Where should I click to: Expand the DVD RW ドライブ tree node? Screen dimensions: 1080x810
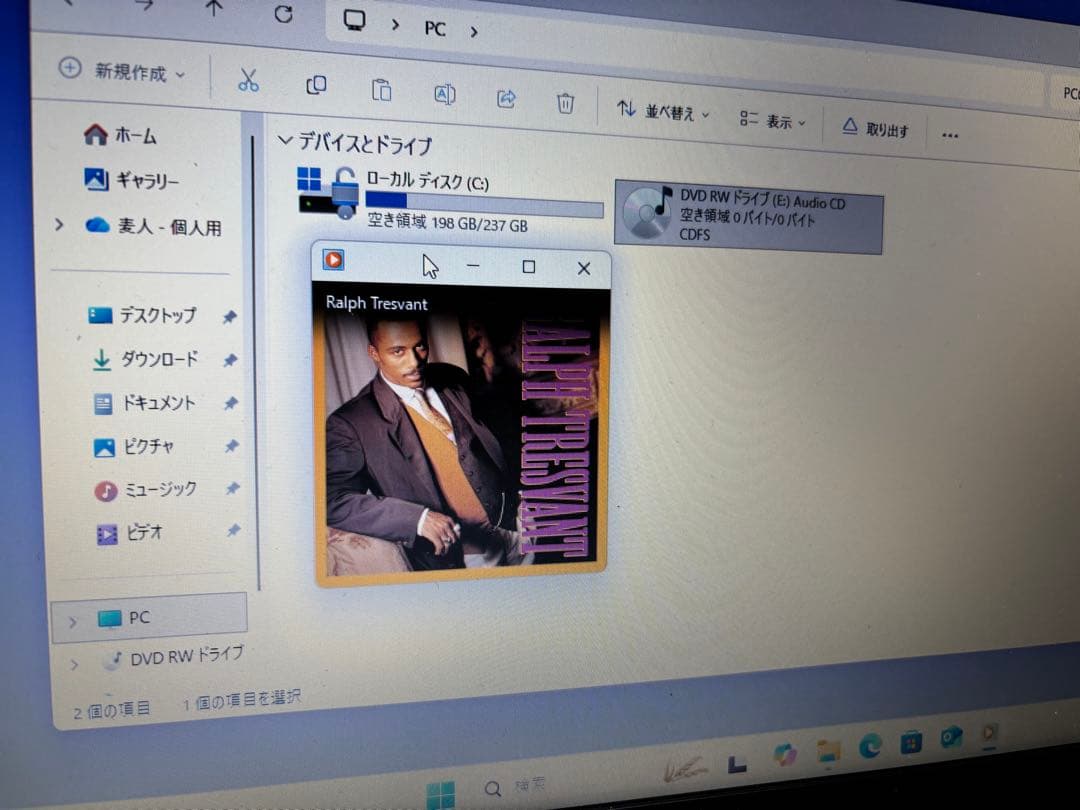pos(74,665)
